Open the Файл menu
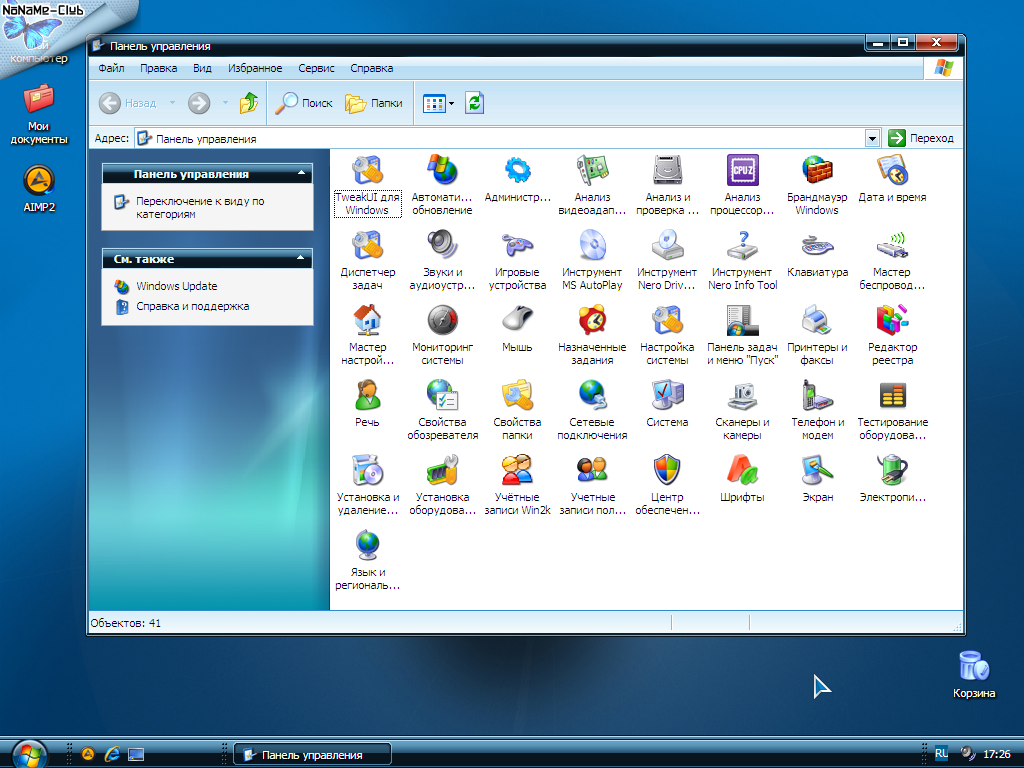The width and height of the screenshot is (1024, 768). (x=111, y=68)
